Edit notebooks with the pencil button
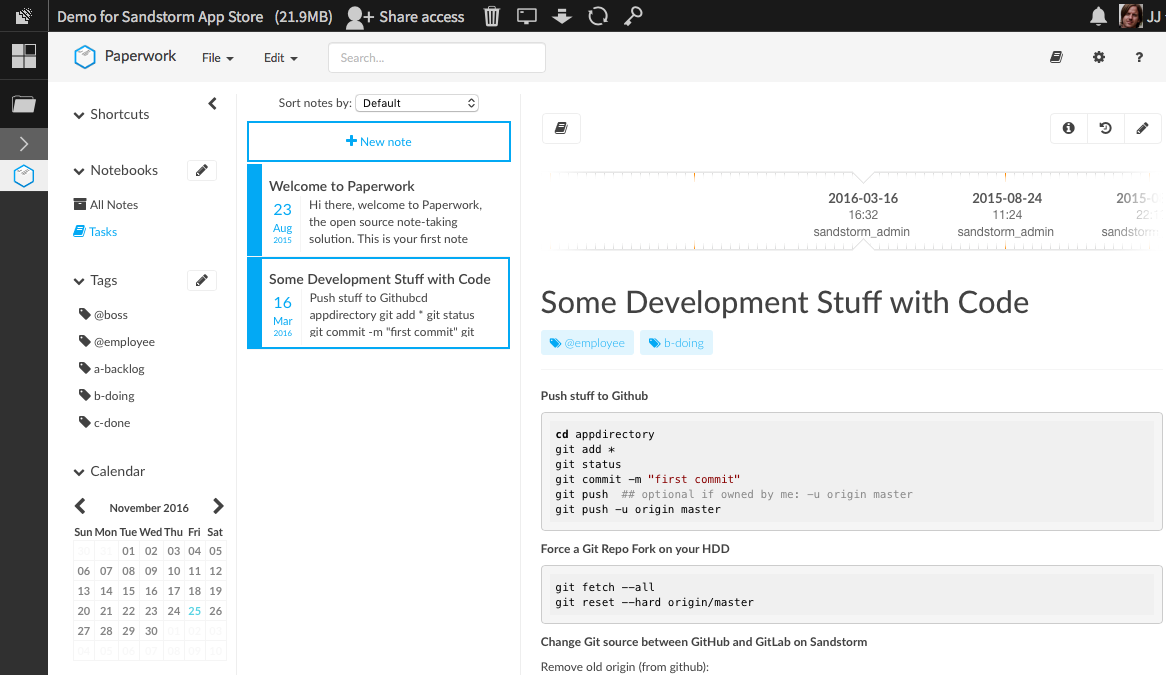This screenshot has width=1166, height=675. coord(202,170)
